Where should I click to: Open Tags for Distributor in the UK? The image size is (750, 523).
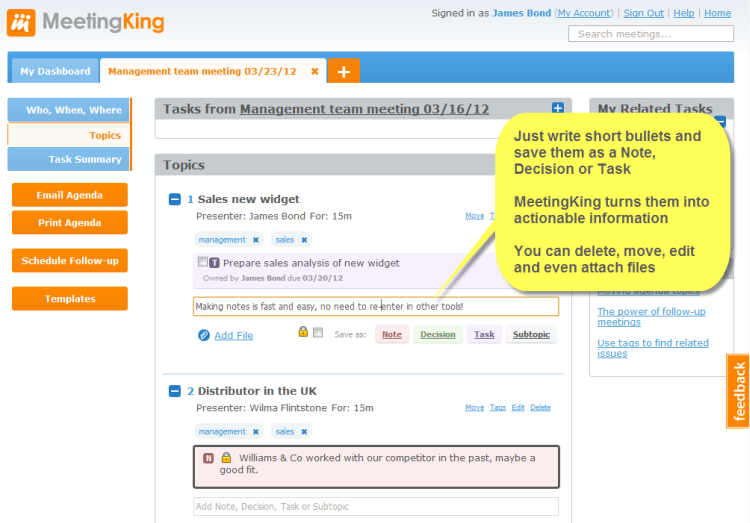tap(497, 408)
